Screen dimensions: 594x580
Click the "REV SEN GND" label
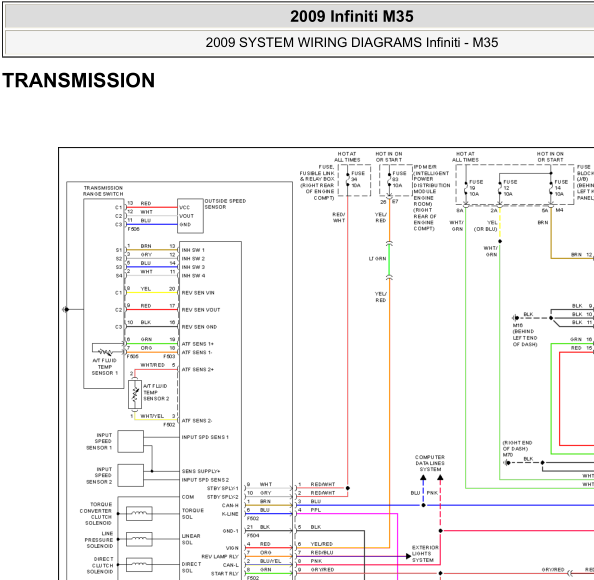click(199, 327)
